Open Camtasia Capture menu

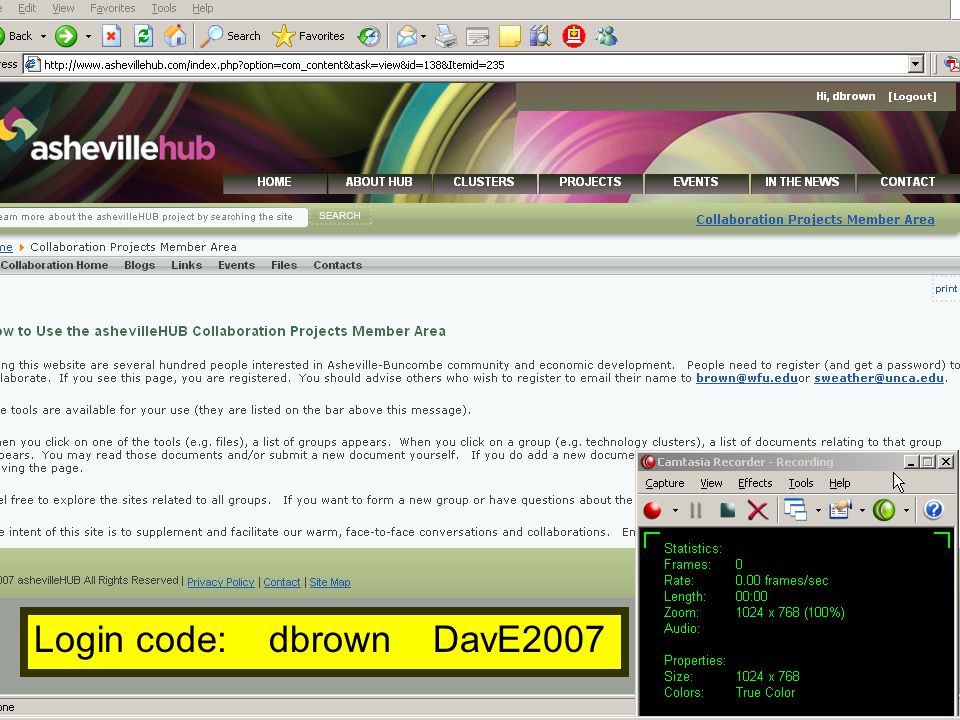pyautogui.click(x=665, y=483)
